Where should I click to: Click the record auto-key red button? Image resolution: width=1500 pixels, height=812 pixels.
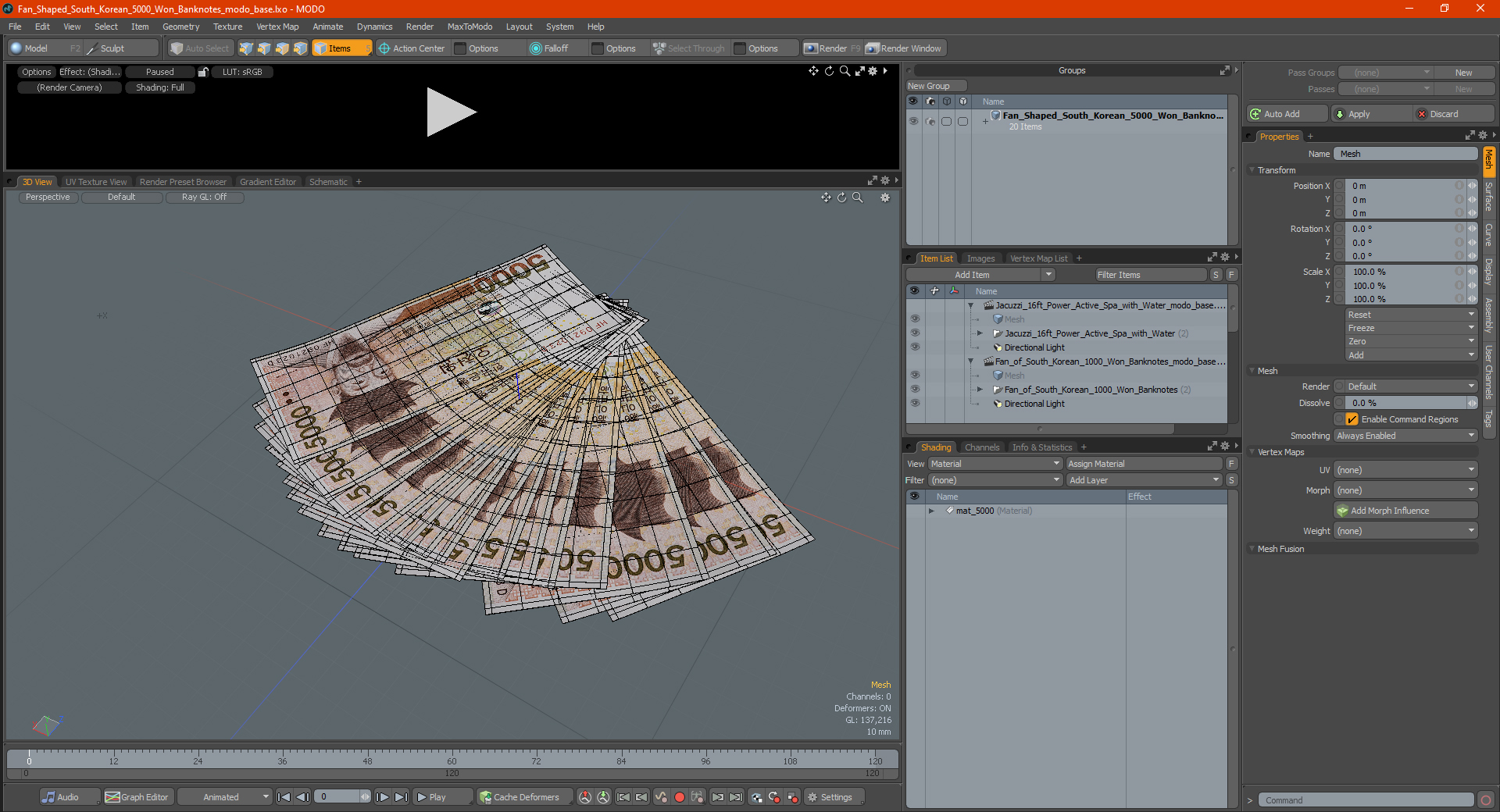coord(680,797)
